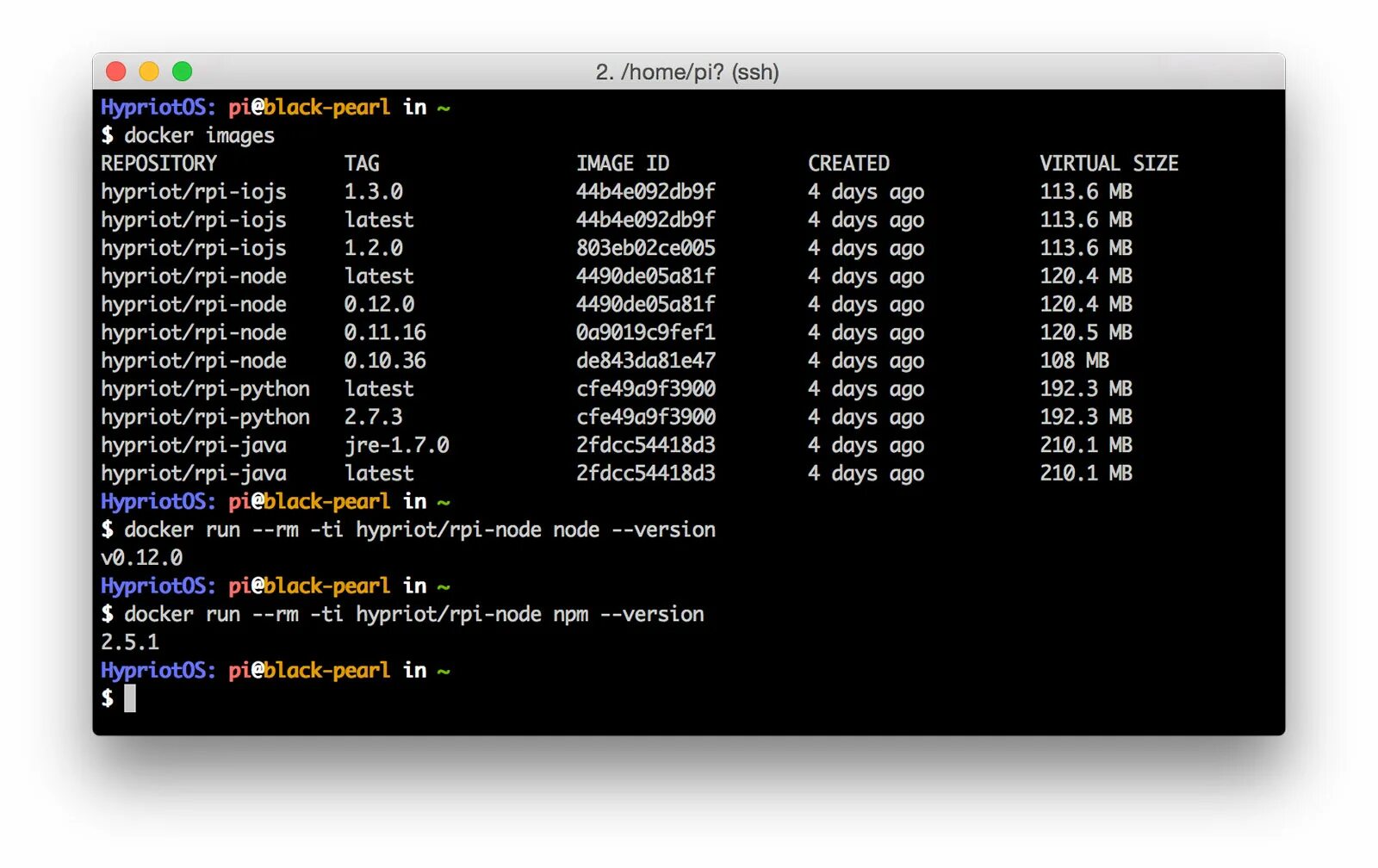Click hypriot/rpi-iojs in the 1.2.0 row
Viewport: 1378px width, 868px height.
pyautogui.click(x=194, y=248)
